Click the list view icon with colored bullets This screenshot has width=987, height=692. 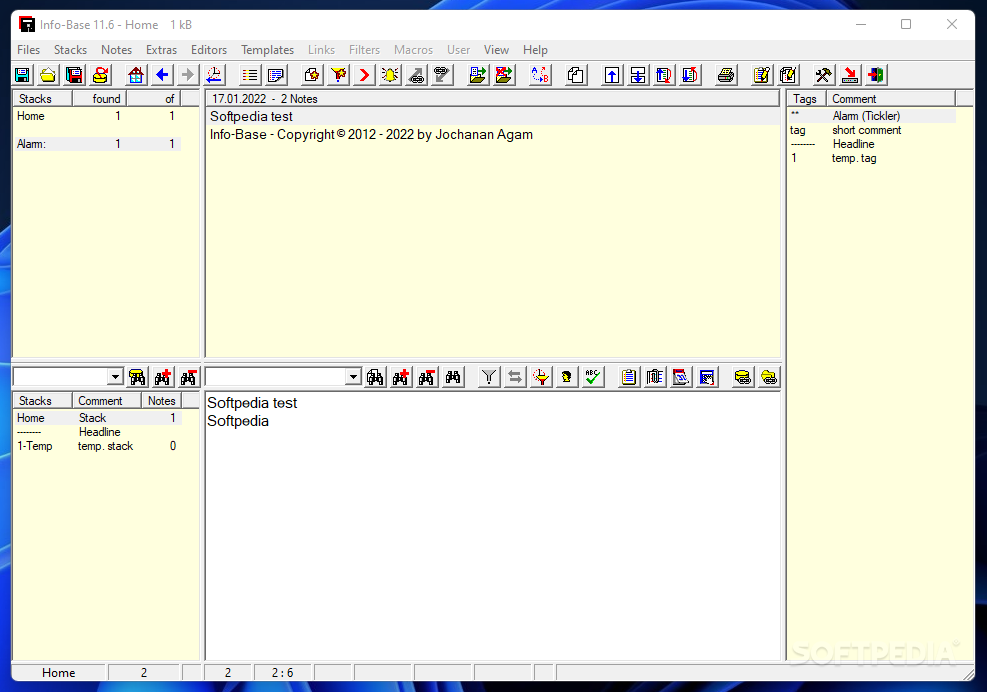(250, 76)
